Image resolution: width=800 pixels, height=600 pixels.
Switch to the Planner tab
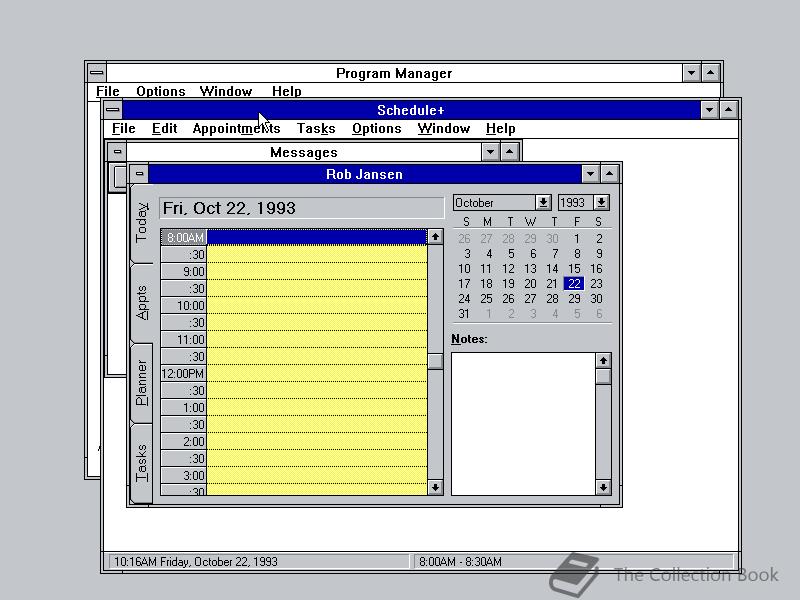tap(142, 383)
